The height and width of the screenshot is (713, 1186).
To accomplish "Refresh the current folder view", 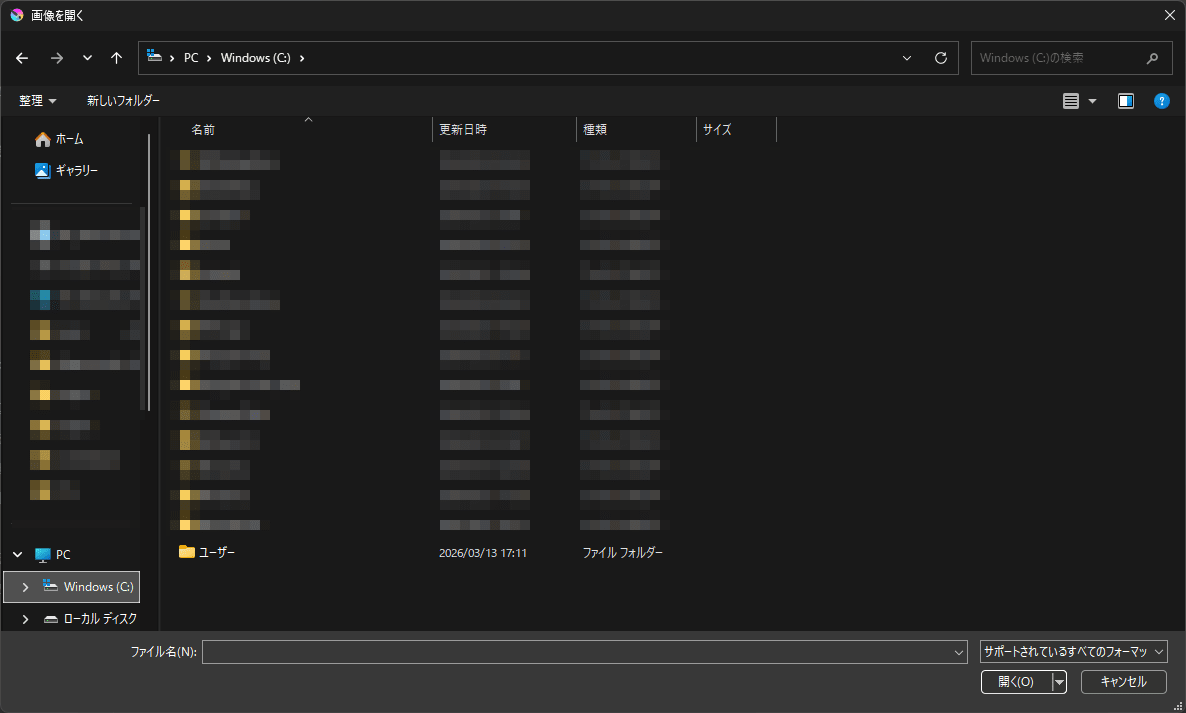I will [940, 58].
